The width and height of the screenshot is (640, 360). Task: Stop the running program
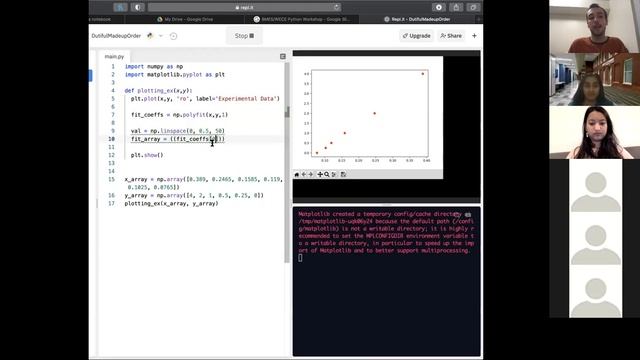pos(244,36)
